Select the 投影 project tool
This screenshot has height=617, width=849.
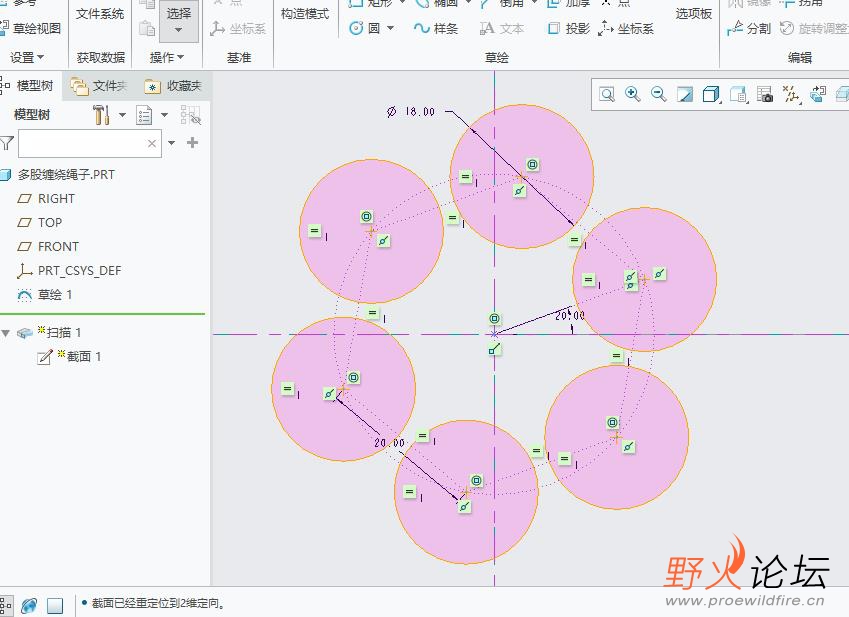pos(569,28)
